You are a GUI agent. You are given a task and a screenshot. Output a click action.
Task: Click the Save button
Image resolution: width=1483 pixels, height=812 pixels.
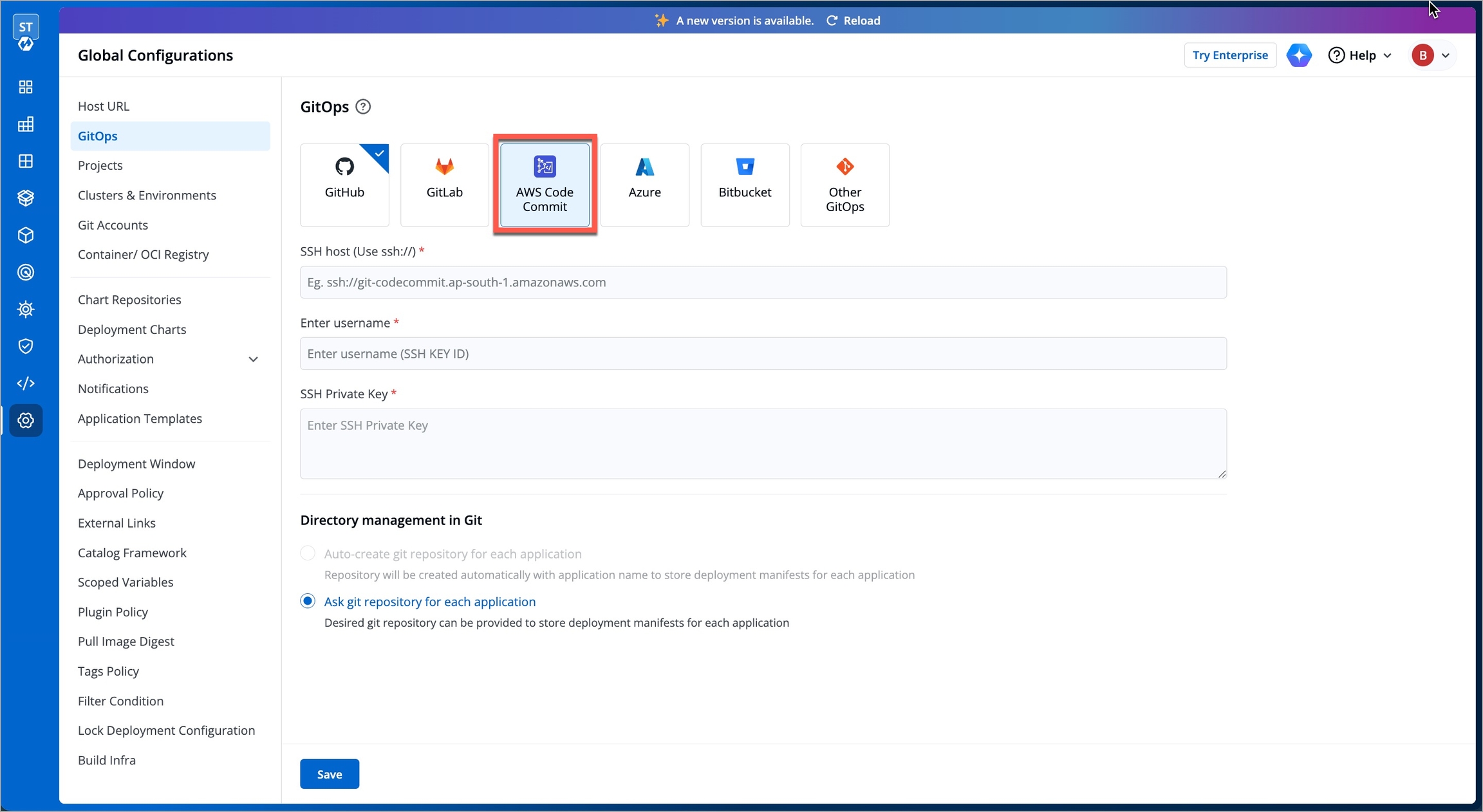point(329,774)
